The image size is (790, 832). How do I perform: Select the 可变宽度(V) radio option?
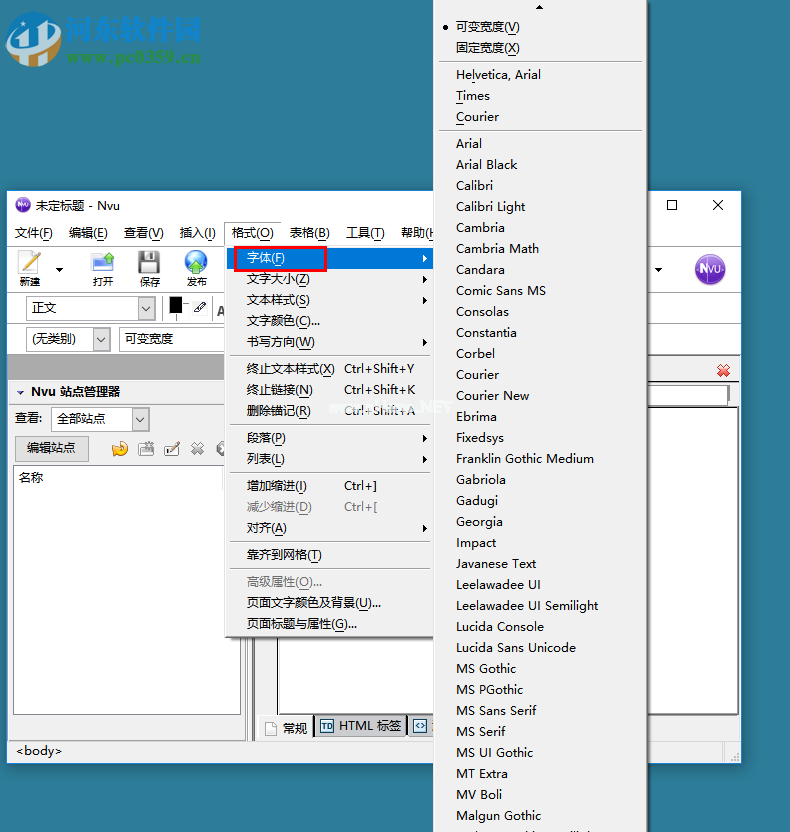tap(540, 27)
